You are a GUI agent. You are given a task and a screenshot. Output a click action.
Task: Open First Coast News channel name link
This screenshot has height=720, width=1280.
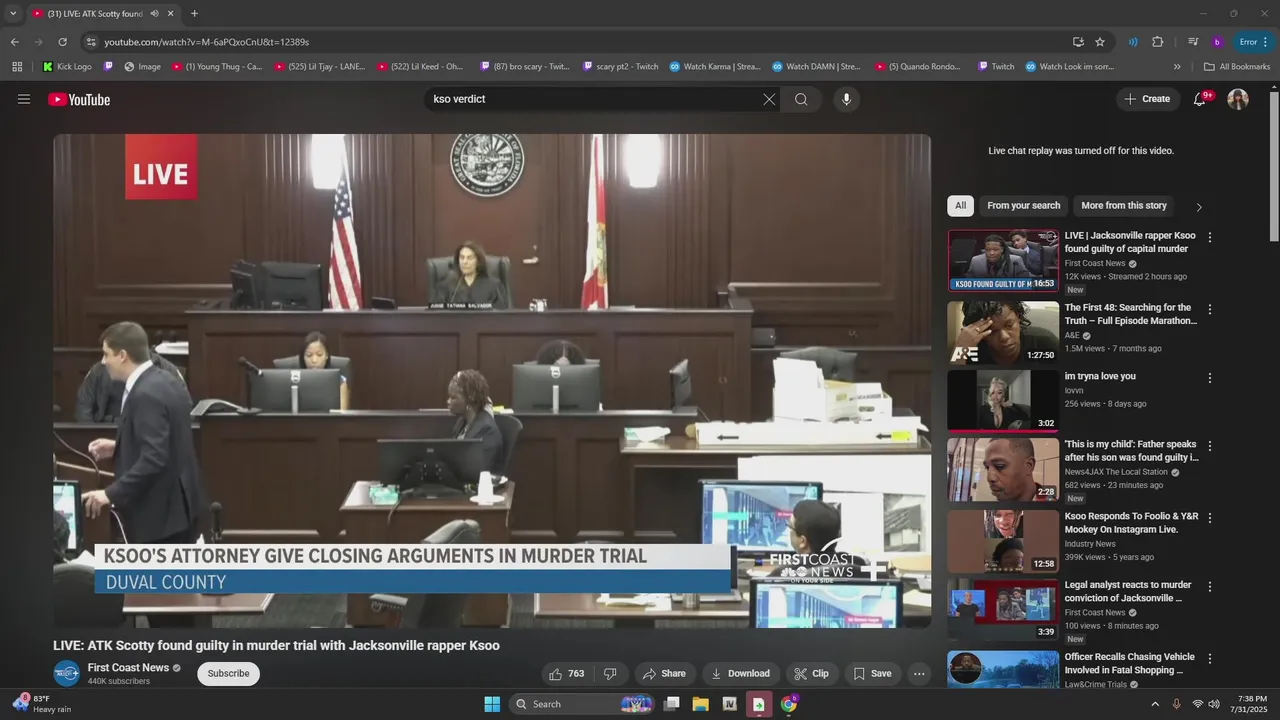pyautogui.click(x=128, y=668)
